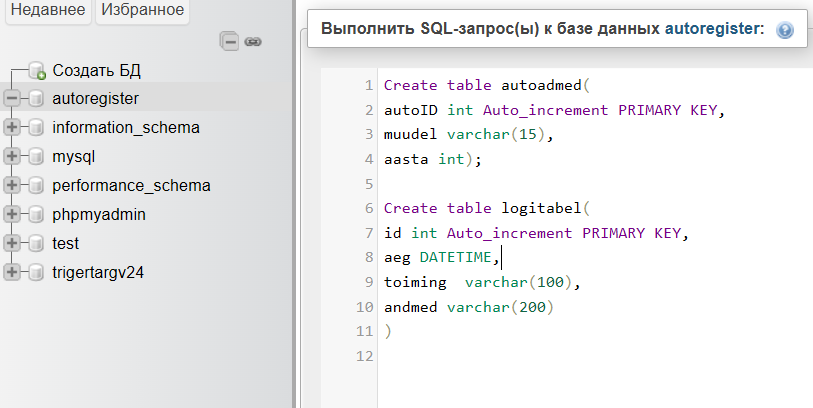This screenshot has height=408, width=813.
Task: Open the phpmyadmin database
Action: click(x=99, y=215)
